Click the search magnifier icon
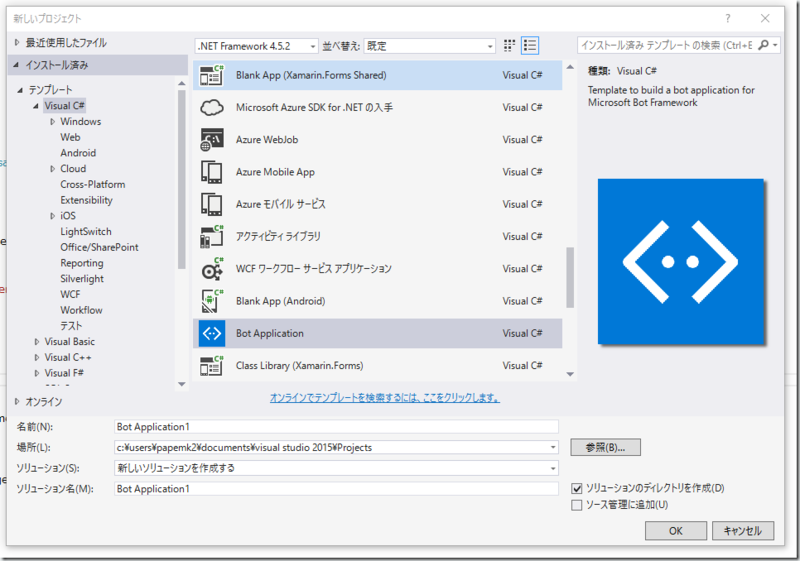Screen dimensions: 800x561 [x=763, y=45]
